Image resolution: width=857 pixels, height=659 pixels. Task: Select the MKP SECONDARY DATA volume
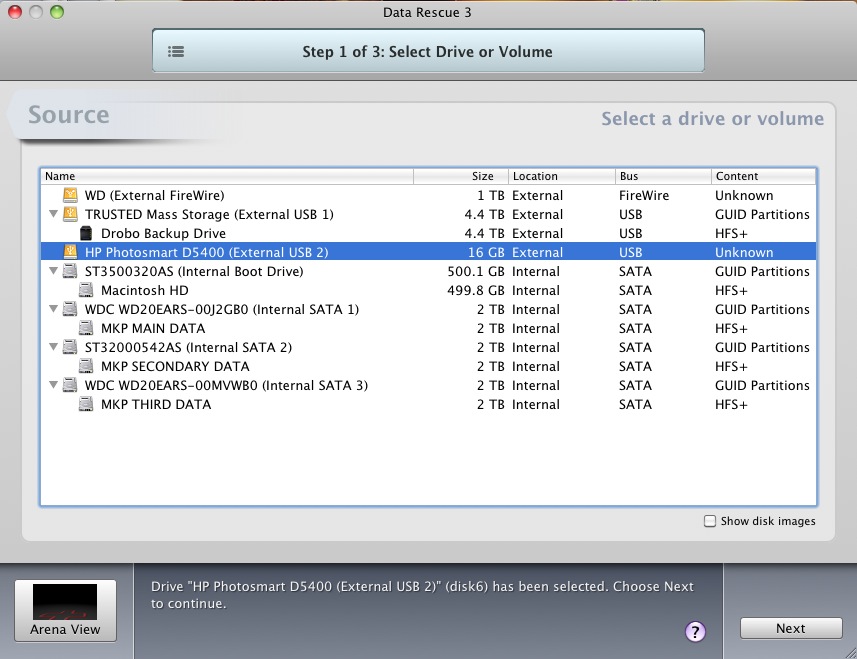[x=175, y=366]
